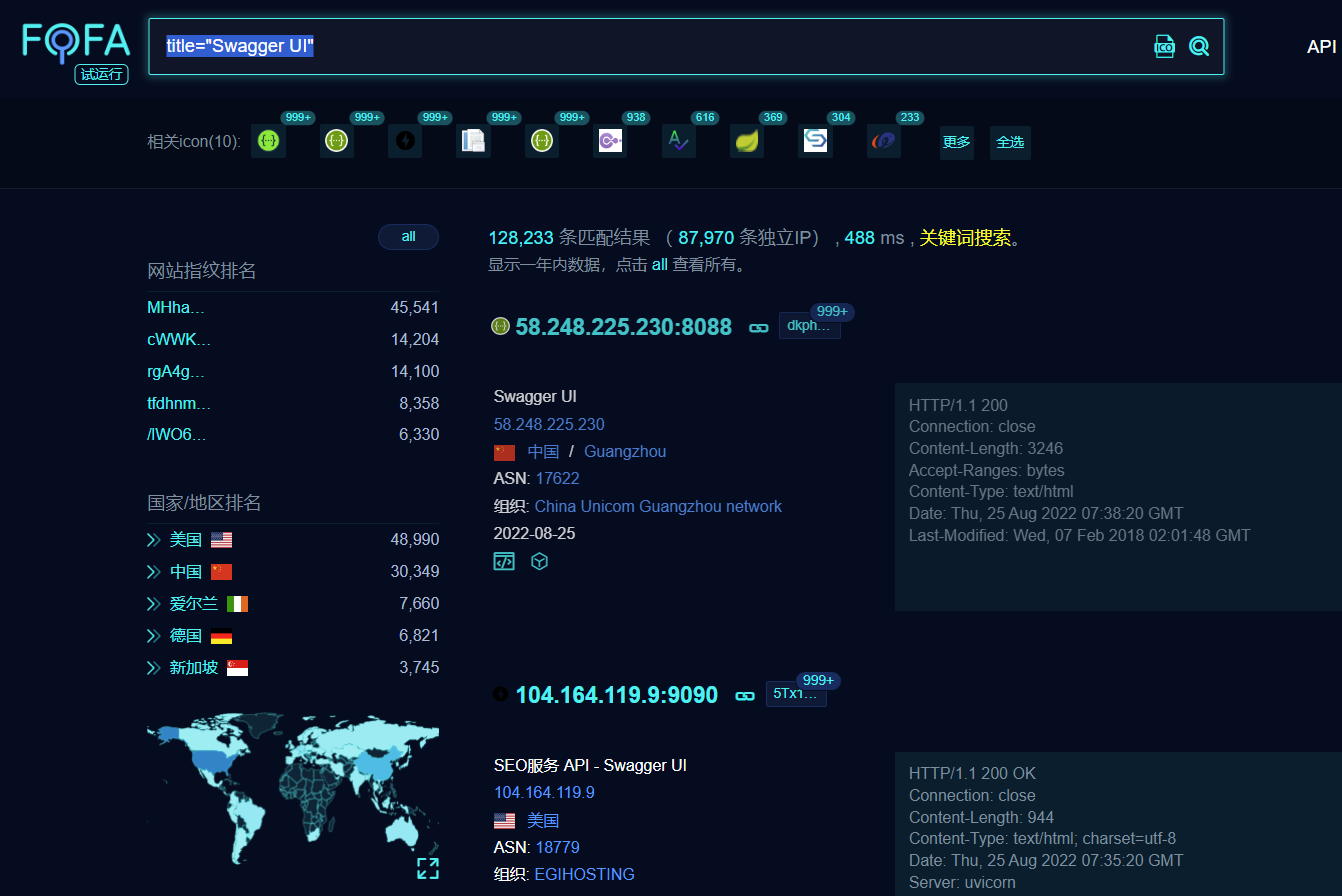Click favicon beside 104.164.119.9:9090
Viewport: 1342px width, 896px height.
[500, 694]
